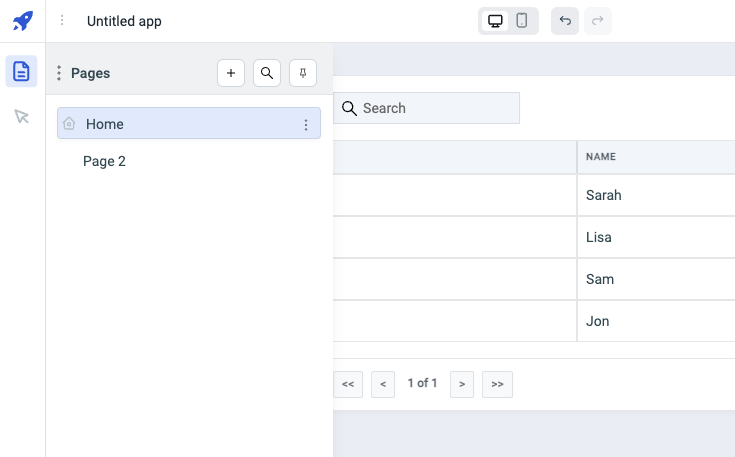Click the redo arrow button
Screen dimensions: 735x457
[x=598, y=21]
